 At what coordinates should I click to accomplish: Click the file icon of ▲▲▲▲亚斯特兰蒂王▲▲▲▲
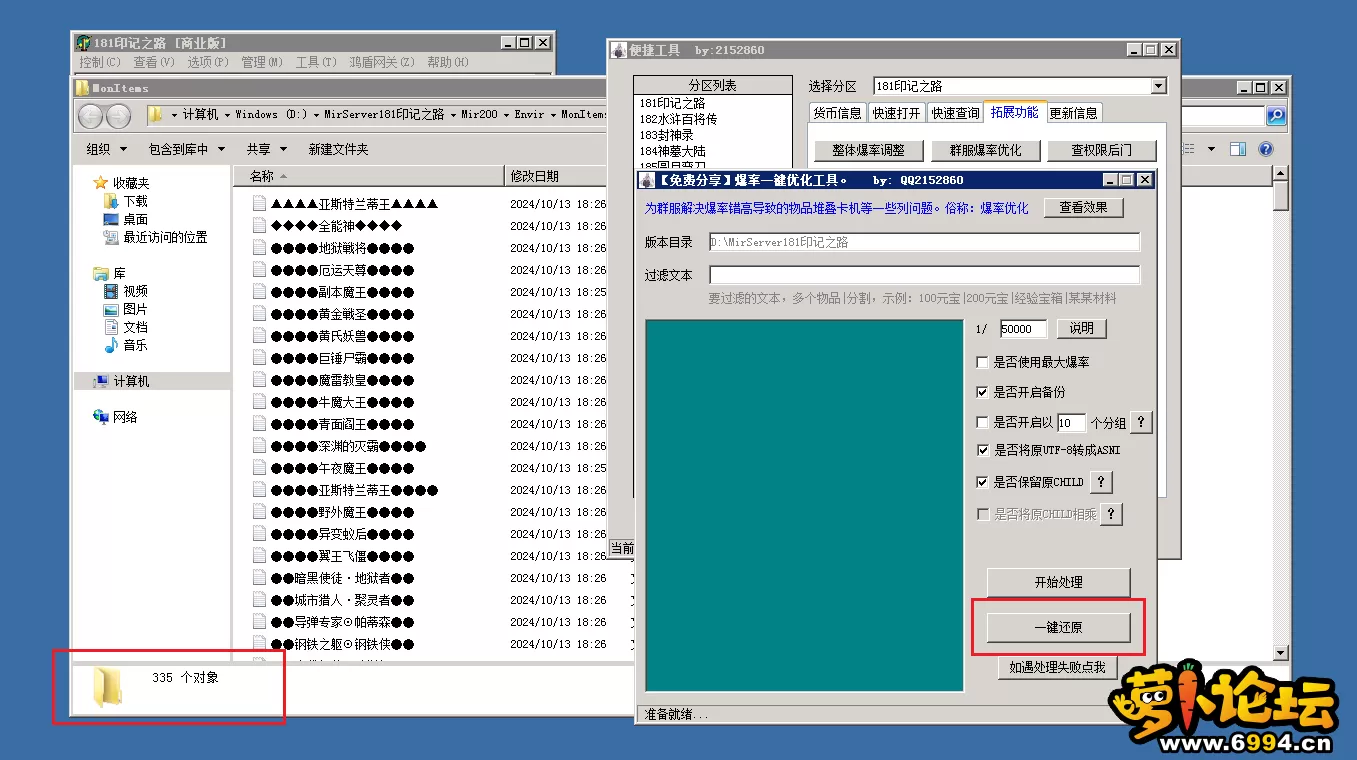[260, 203]
